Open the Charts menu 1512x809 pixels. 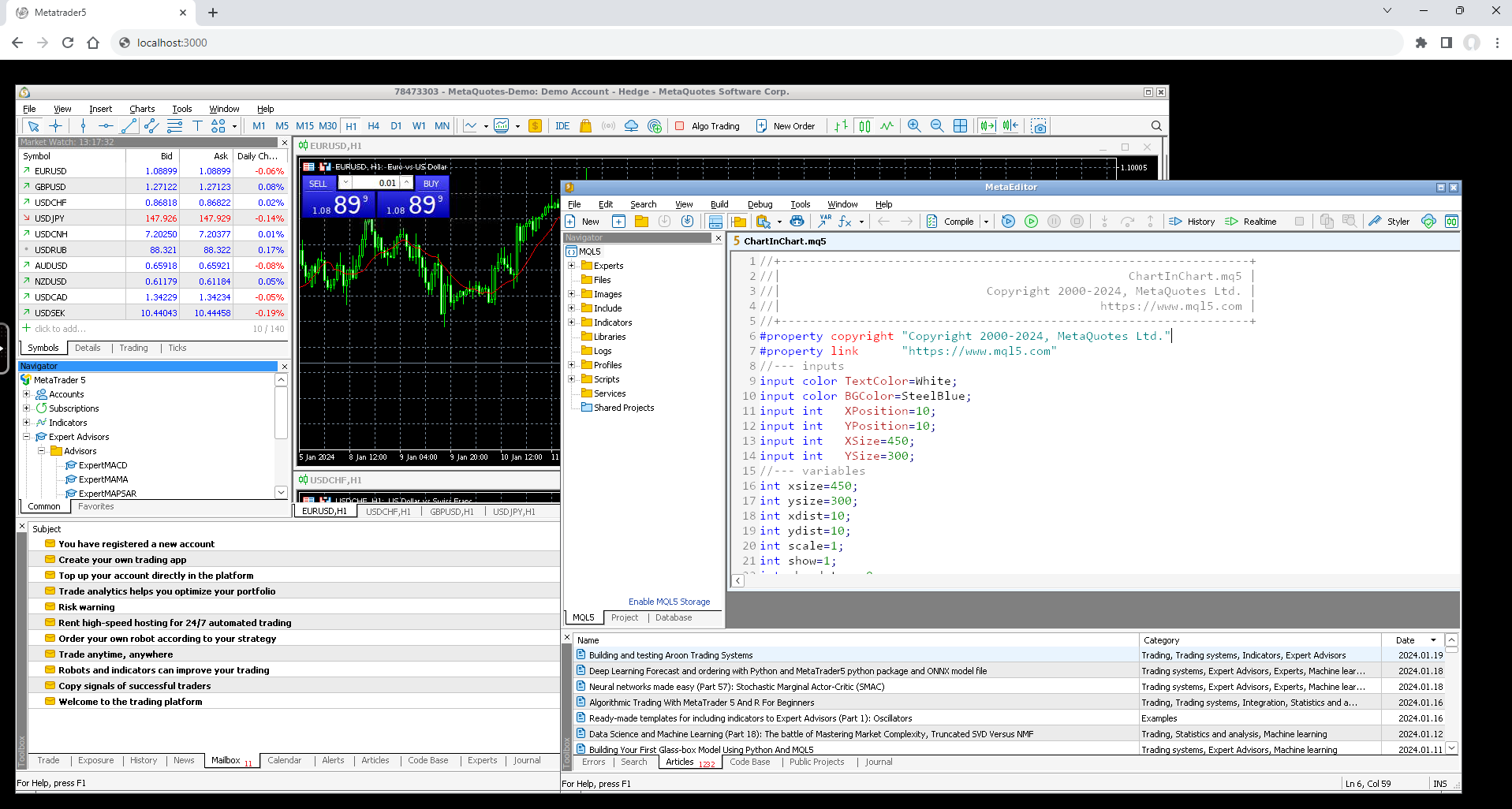pos(142,109)
